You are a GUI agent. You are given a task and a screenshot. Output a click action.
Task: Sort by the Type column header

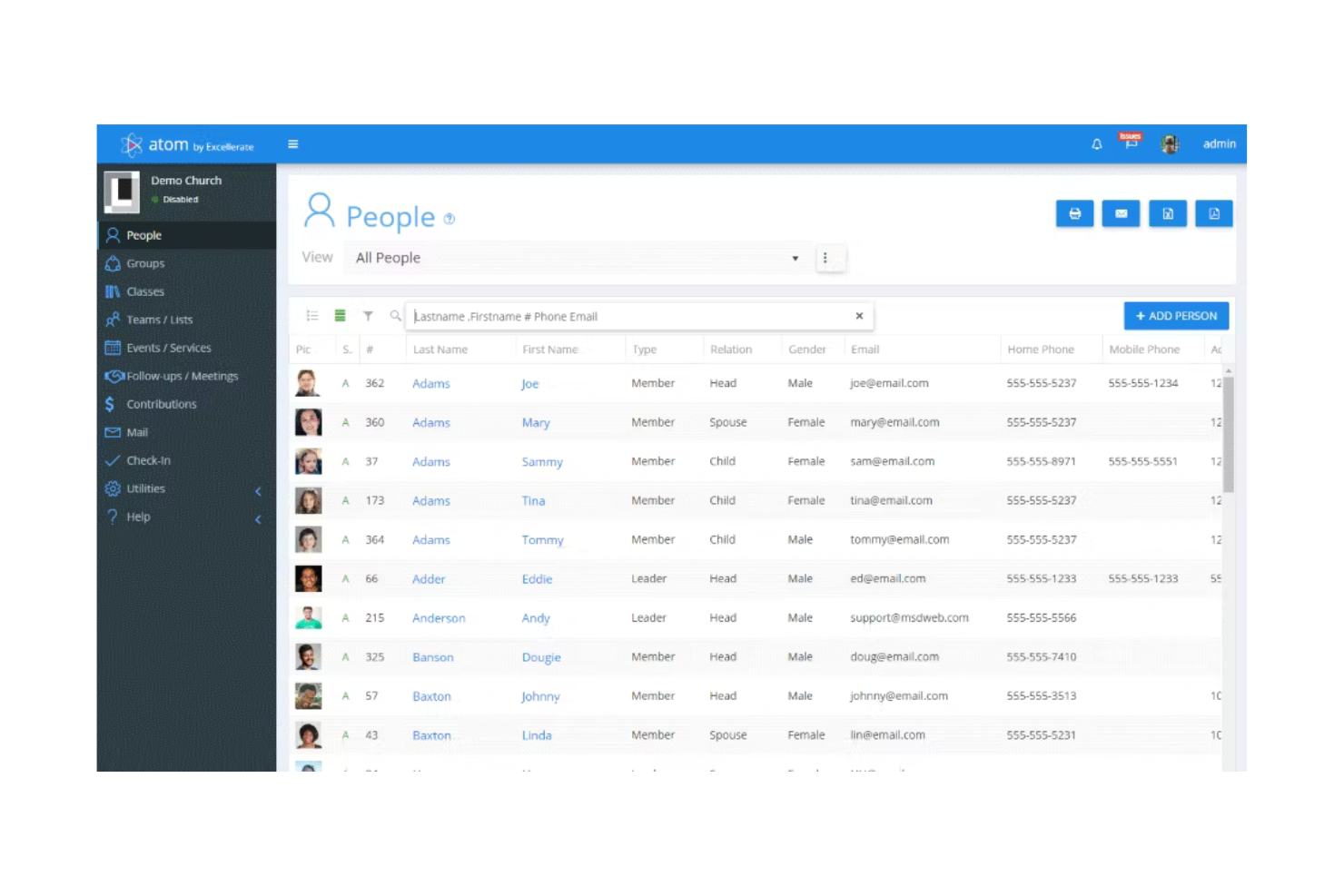645,350
